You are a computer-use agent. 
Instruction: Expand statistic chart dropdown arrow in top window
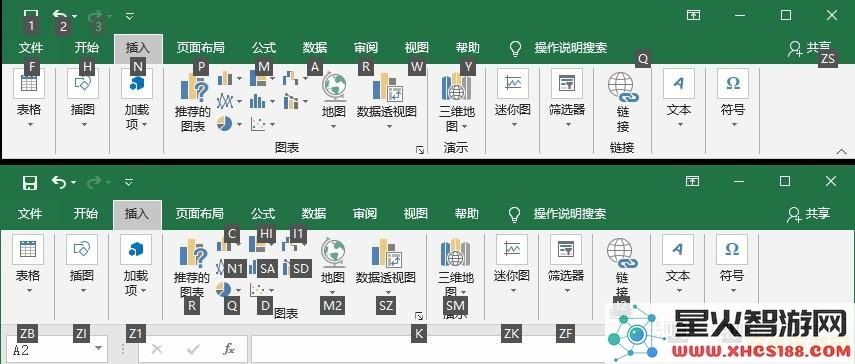coord(272,101)
